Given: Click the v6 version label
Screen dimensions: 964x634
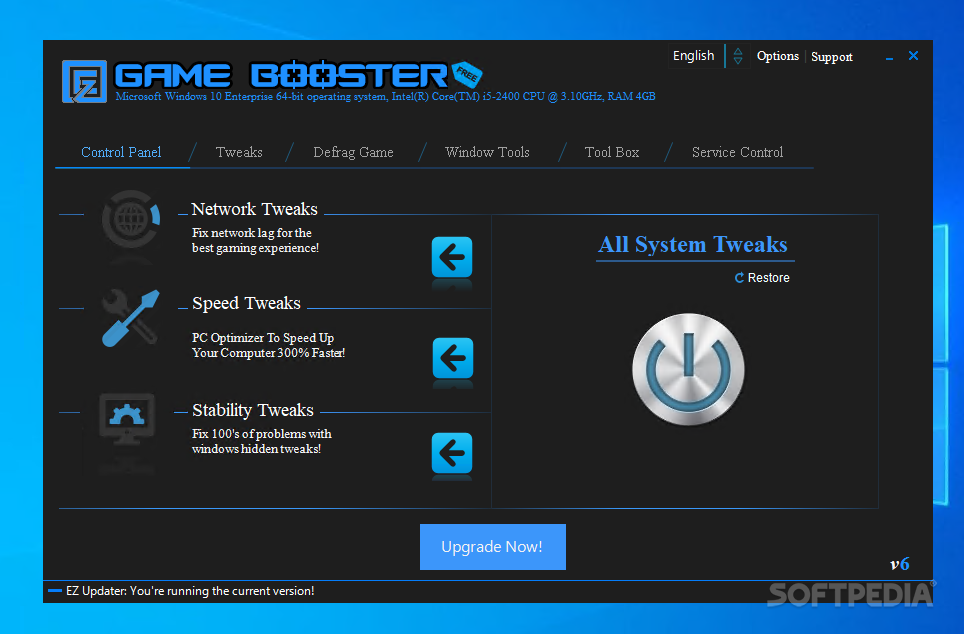Looking at the screenshot, I should (899, 564).
